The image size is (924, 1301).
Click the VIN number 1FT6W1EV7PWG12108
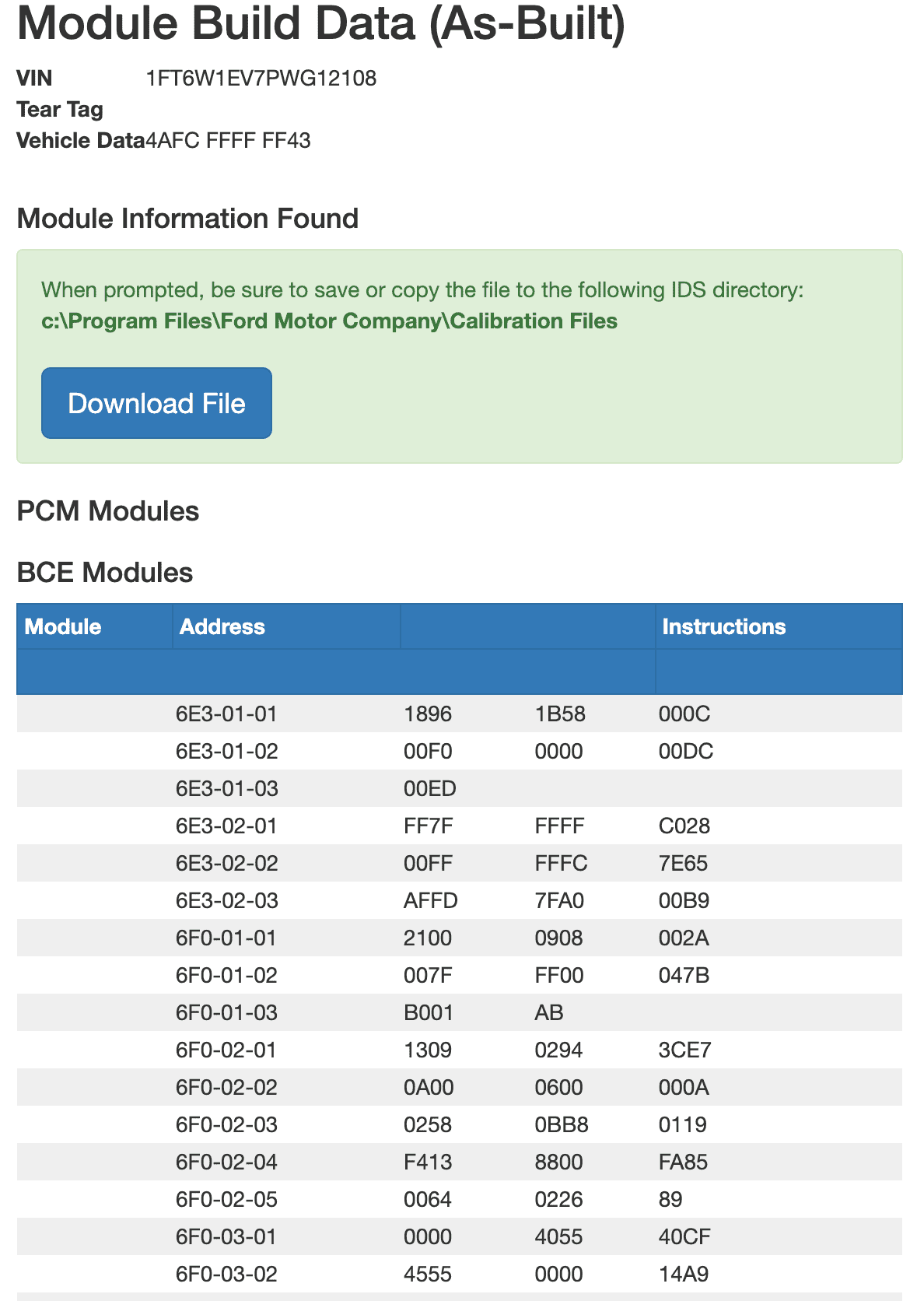coord(261,78)
